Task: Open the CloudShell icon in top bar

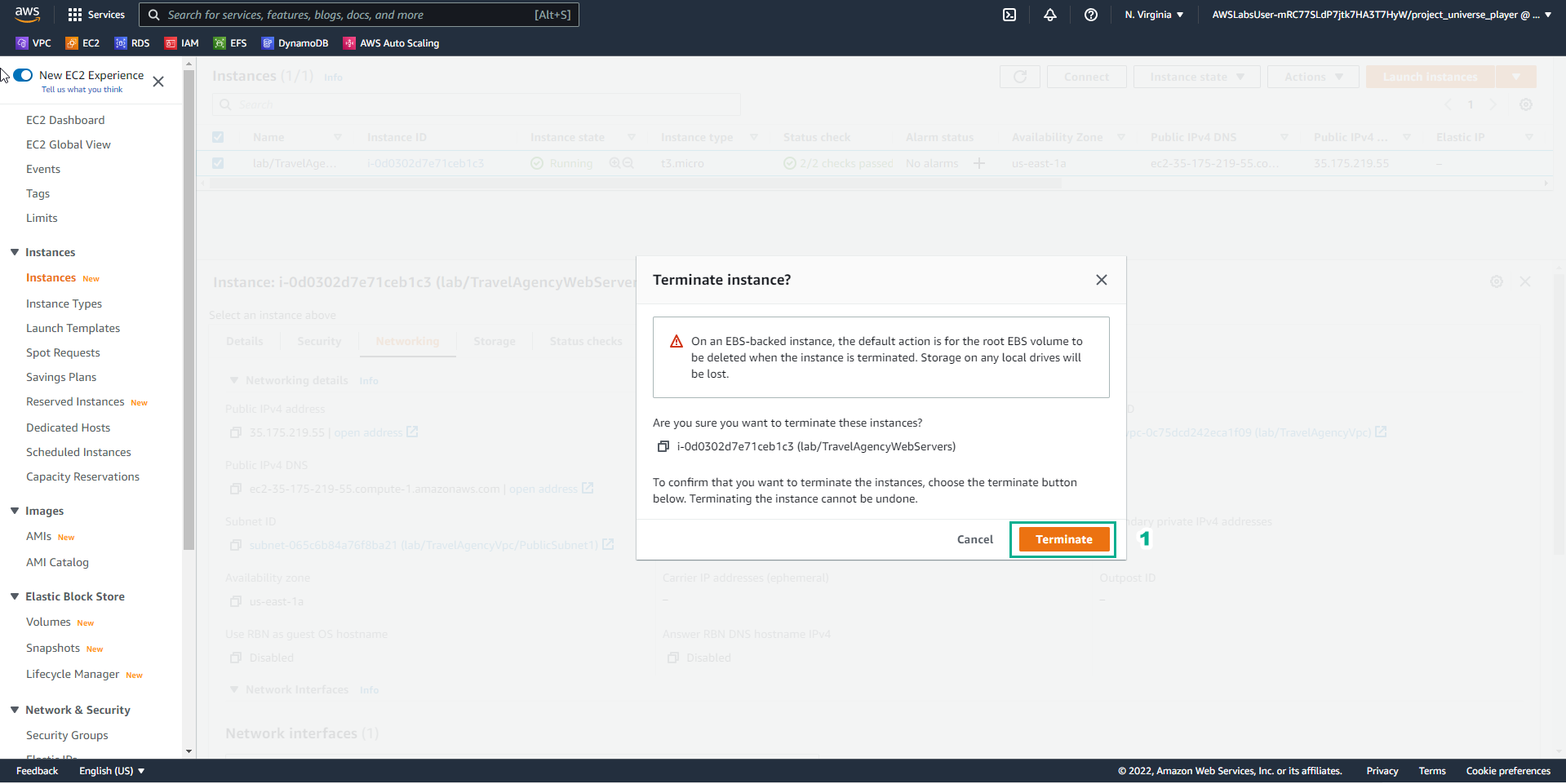Action: (1009, 15)
